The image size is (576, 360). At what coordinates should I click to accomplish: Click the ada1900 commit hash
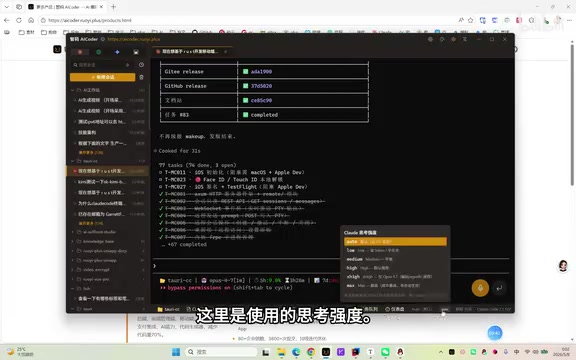(x=261, y=72)
